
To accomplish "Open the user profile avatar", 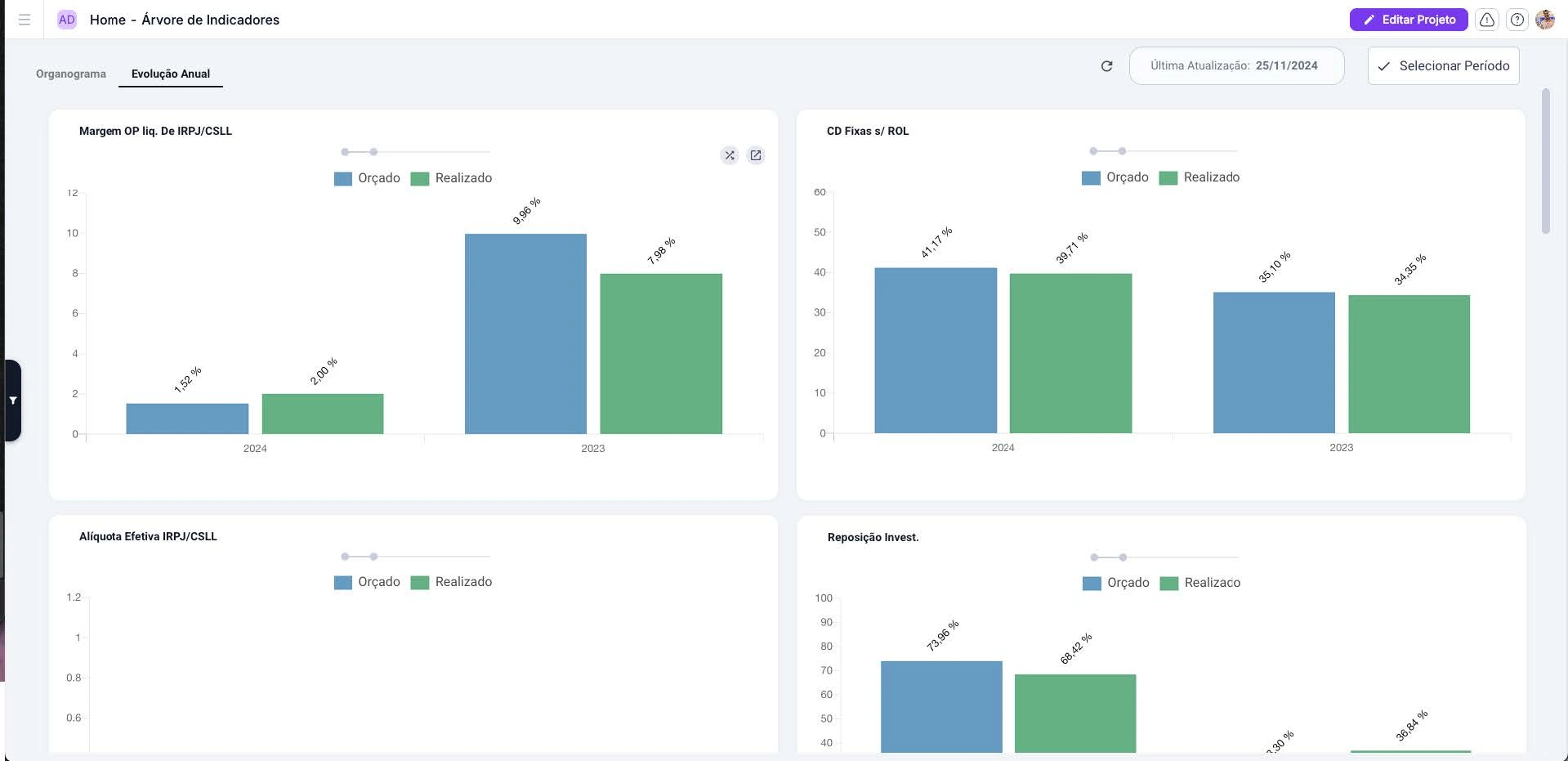I will 1544,20.
